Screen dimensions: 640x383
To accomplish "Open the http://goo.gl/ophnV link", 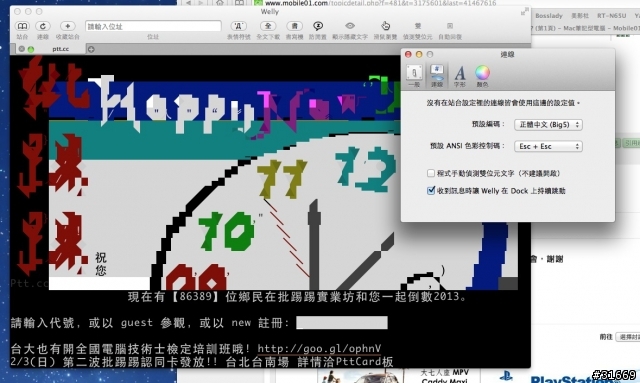I will (x=319, y=348).
